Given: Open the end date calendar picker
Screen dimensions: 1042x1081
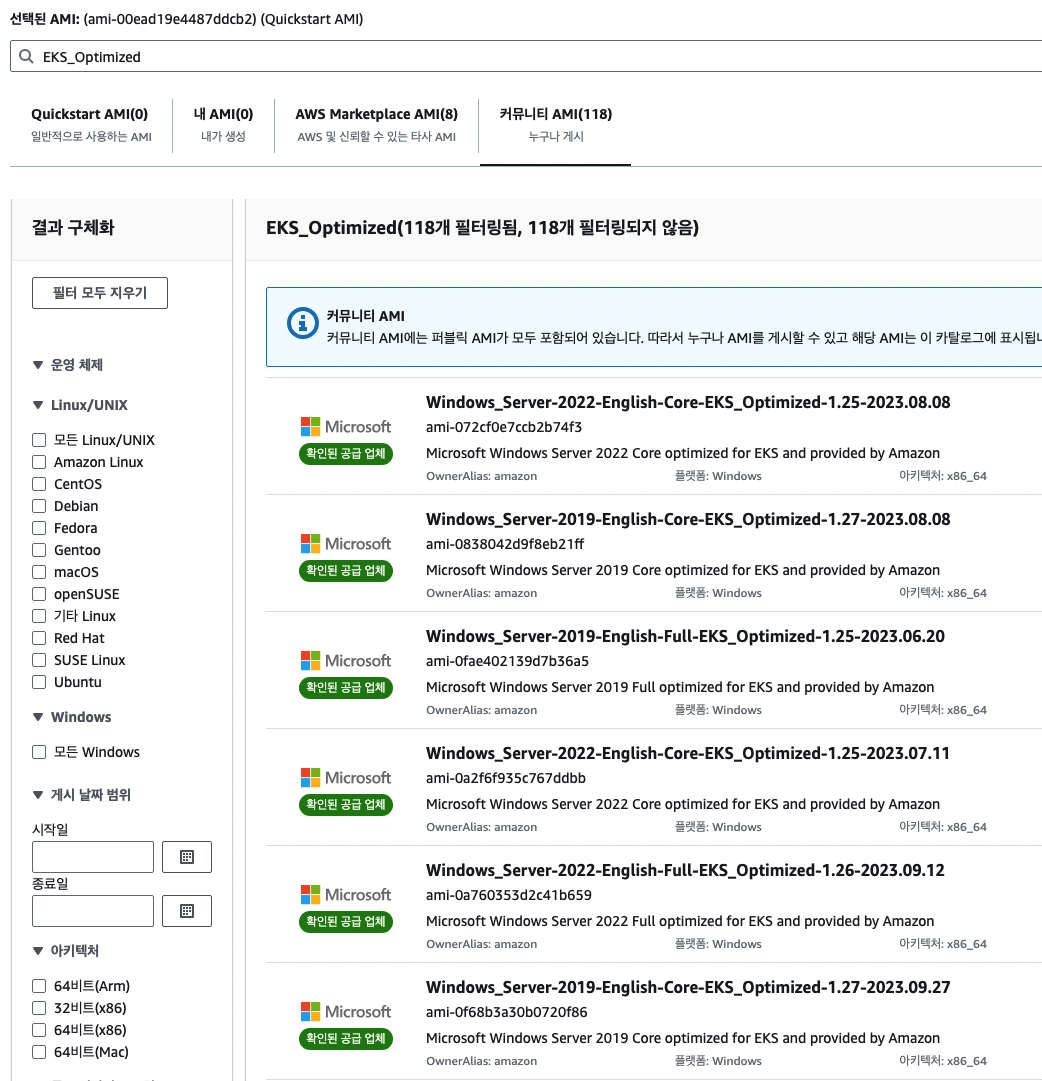Looking at the screenshot, I should pyautogui.click(x=187, y=911).
